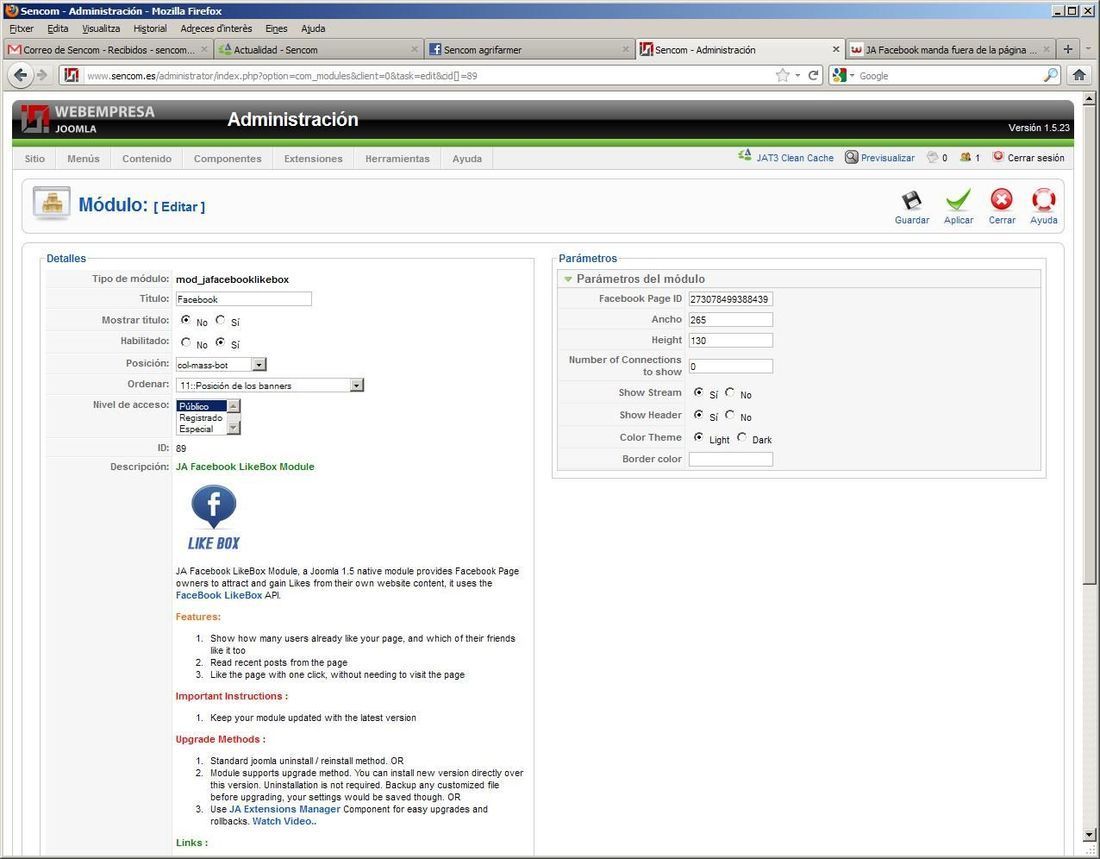Screen dimensions: 1100x859
Task: Choose Dark color theme
Action: tap(742, 437)
